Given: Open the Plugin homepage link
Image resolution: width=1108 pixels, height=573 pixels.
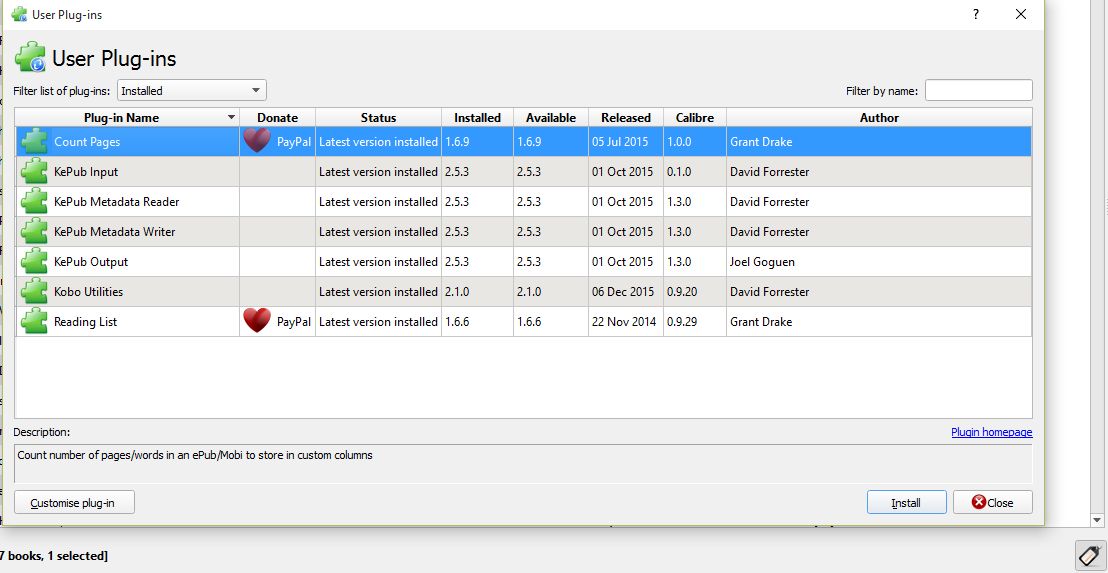Looking at the screenshot, I should (991, 432).
